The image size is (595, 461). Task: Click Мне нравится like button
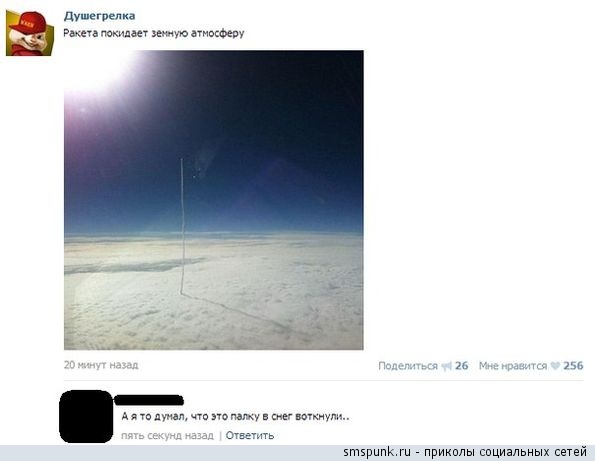coord(513,366)
